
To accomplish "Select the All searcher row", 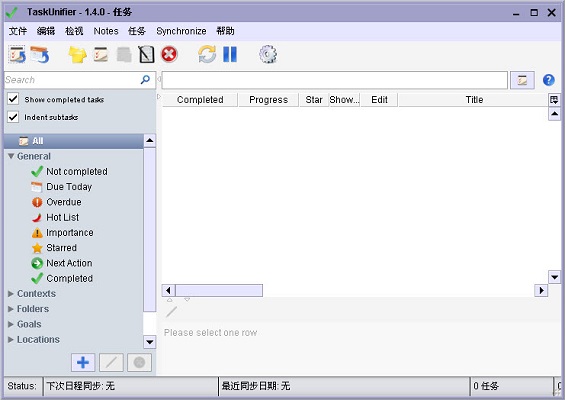I will 74,141.
